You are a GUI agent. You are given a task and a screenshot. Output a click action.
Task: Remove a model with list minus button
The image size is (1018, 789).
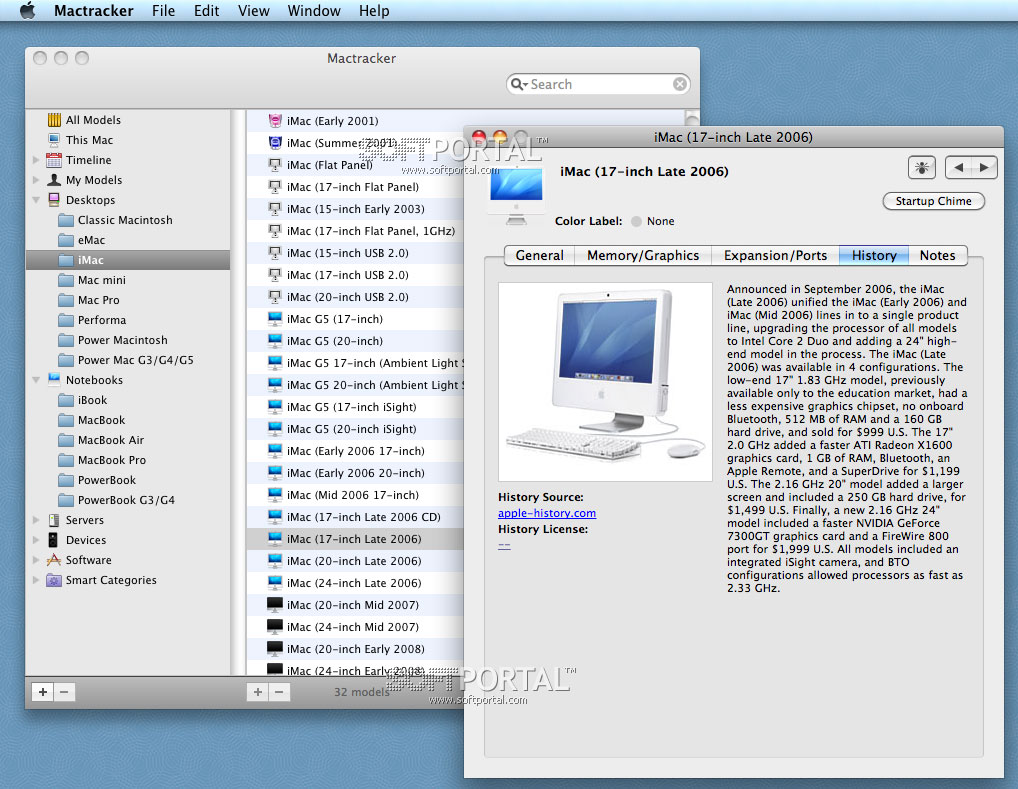(279, 692)
